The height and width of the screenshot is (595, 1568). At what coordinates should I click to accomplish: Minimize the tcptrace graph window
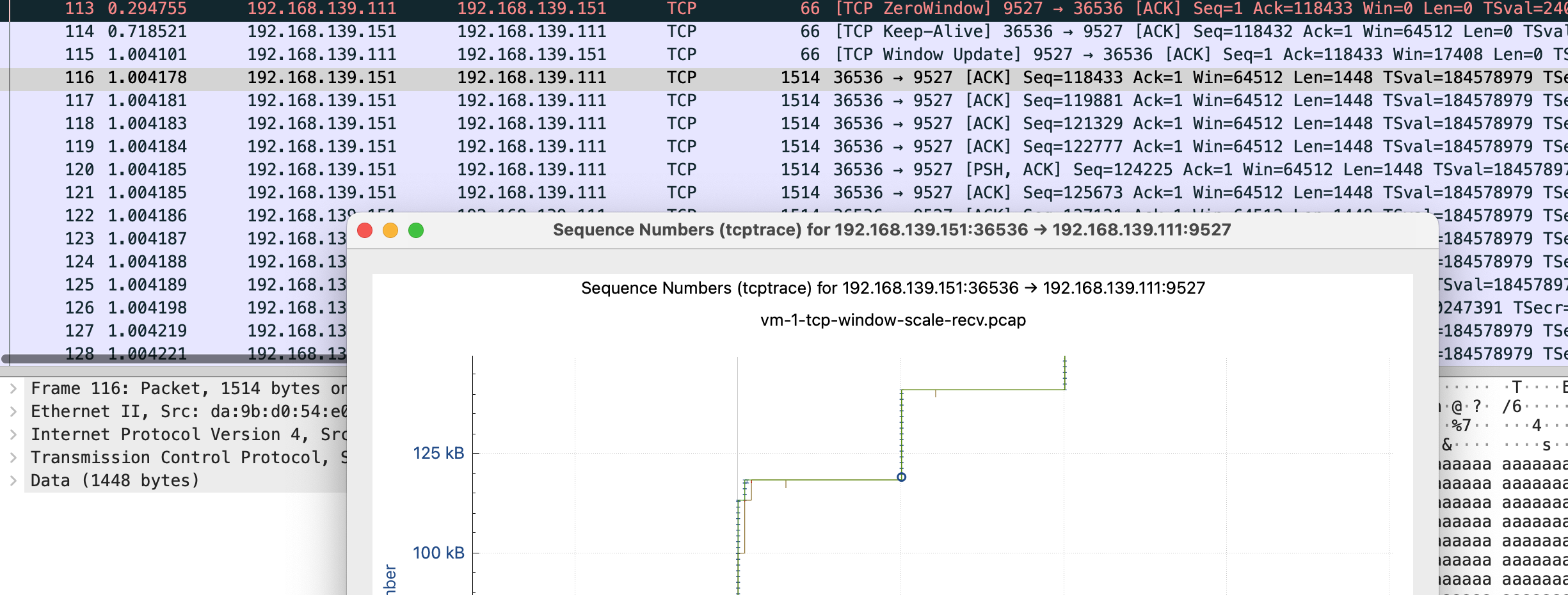click(x=390, y=230)
